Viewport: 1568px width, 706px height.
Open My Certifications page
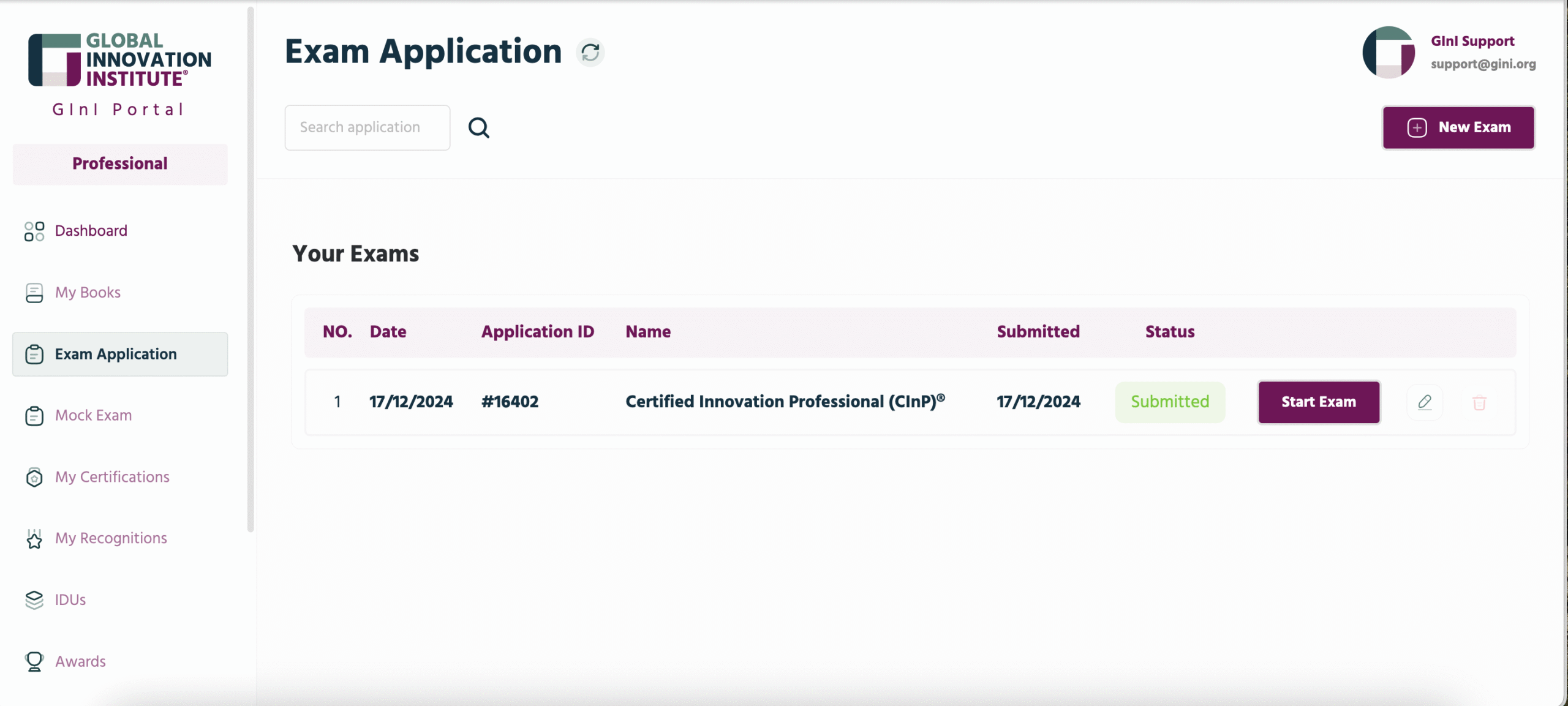[x=119, y=477]
